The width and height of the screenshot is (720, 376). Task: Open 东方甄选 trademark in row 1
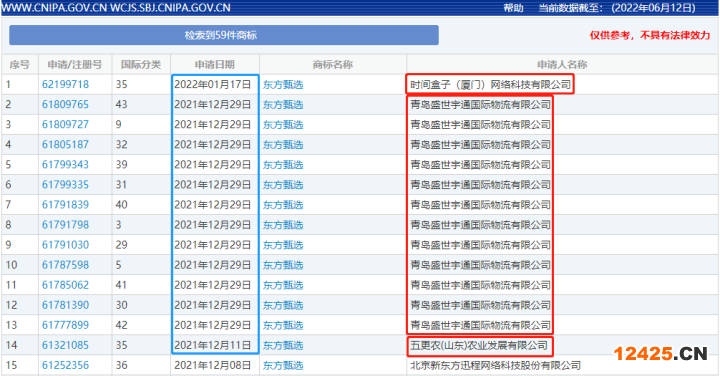[283, 84]
